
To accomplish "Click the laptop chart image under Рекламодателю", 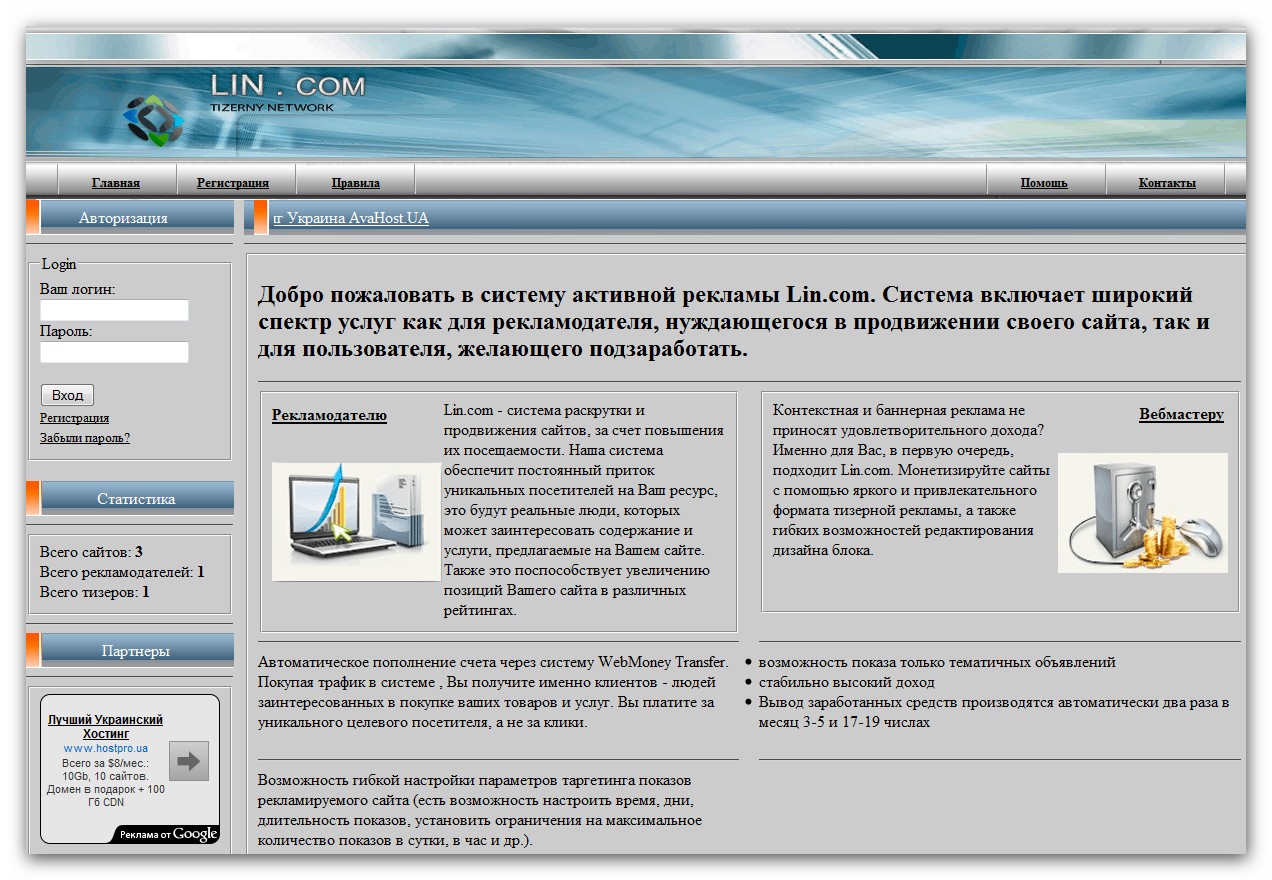I will click(356, 521).
